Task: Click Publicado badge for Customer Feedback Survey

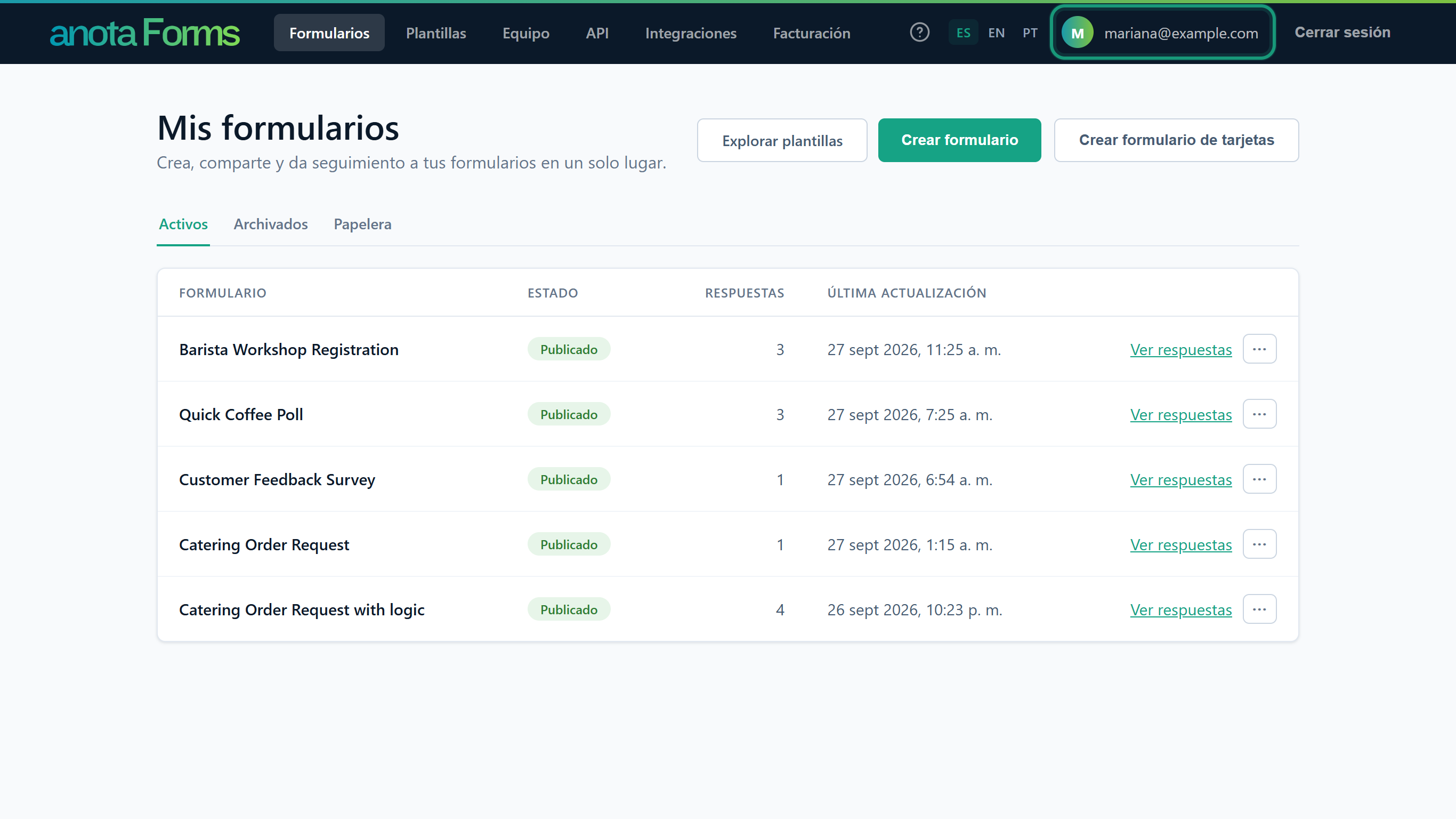Action: (569, 479)
